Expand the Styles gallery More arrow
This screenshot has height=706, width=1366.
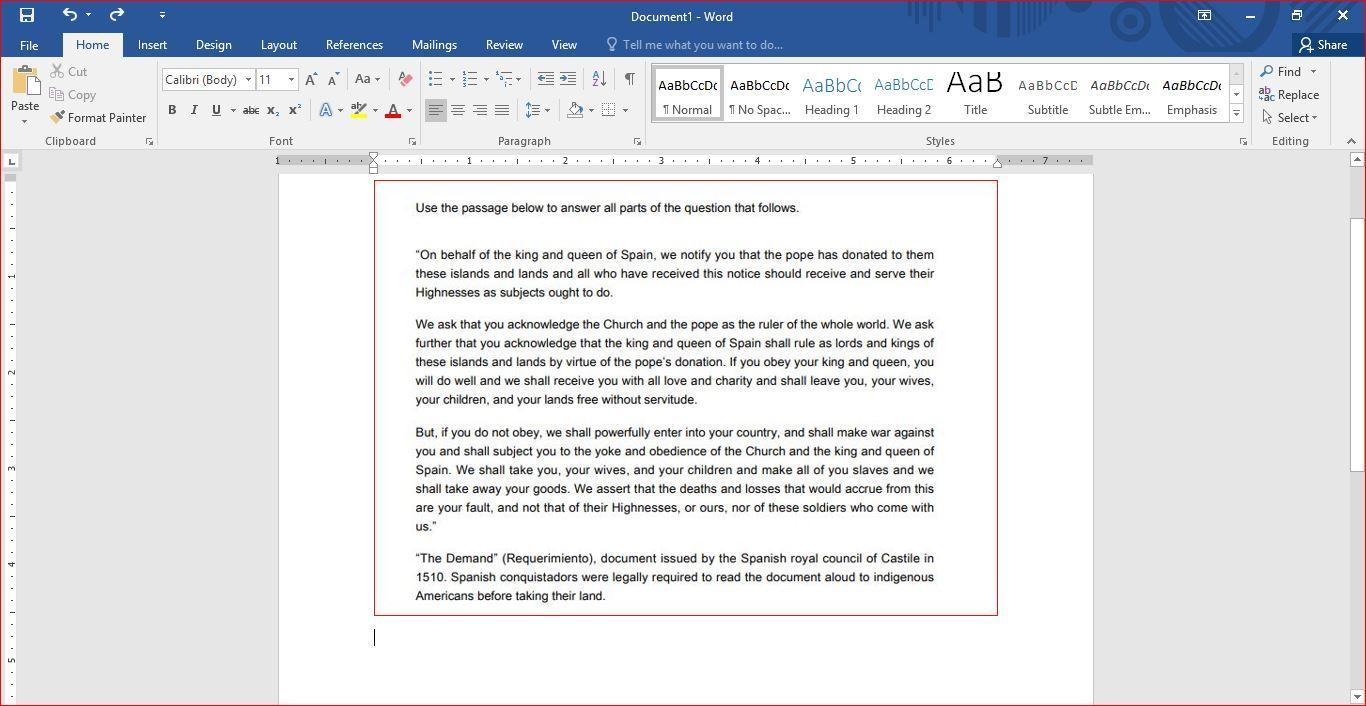click(x=1236, y=113)
